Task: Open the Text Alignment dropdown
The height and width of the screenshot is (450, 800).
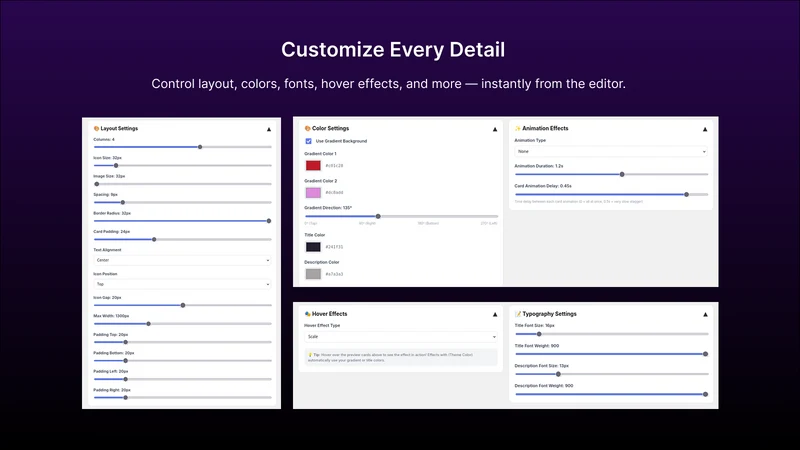Action: pyautogui.click(x=182, y=260)
